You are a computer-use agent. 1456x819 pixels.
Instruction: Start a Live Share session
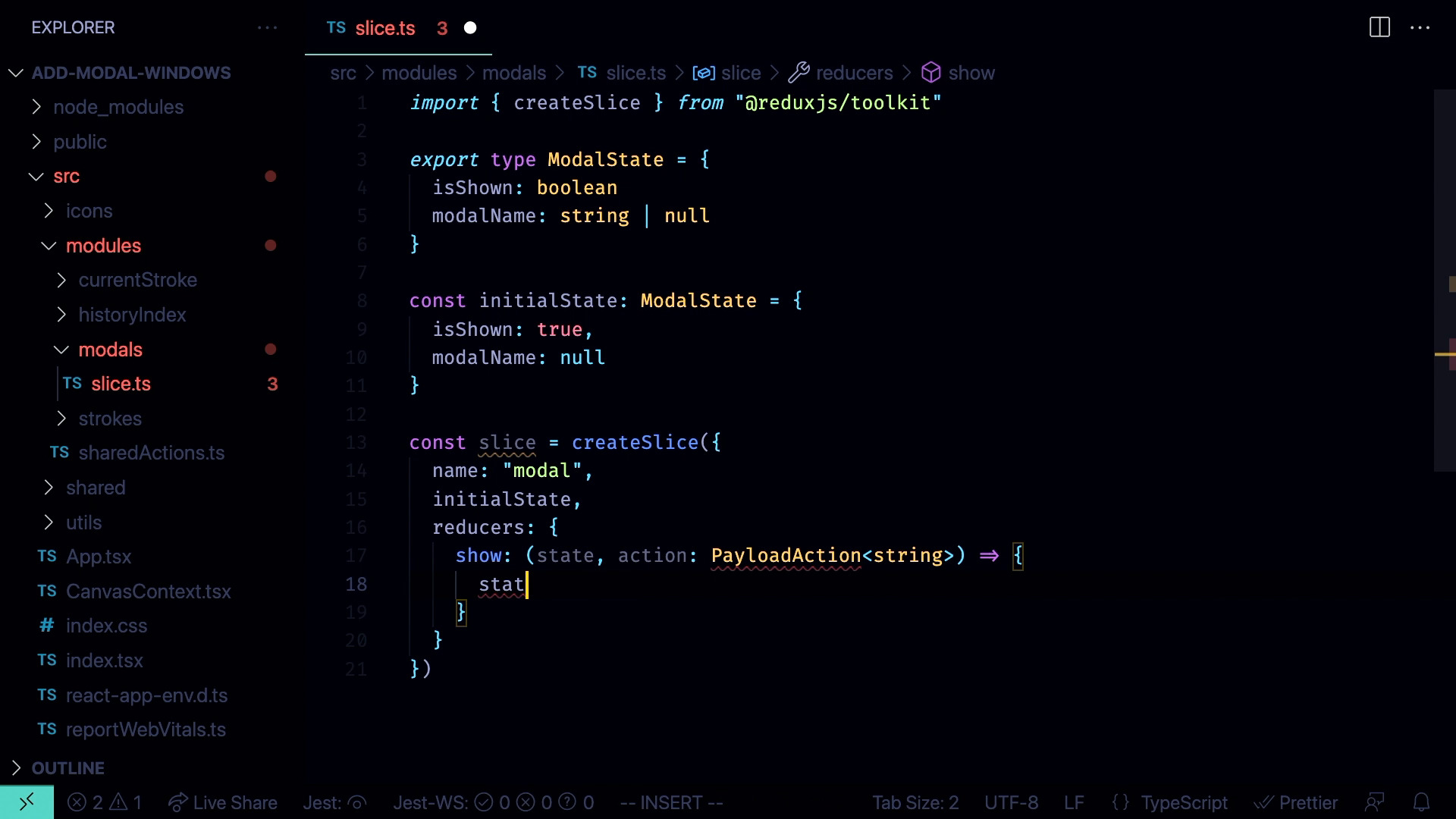pos(222,802)
